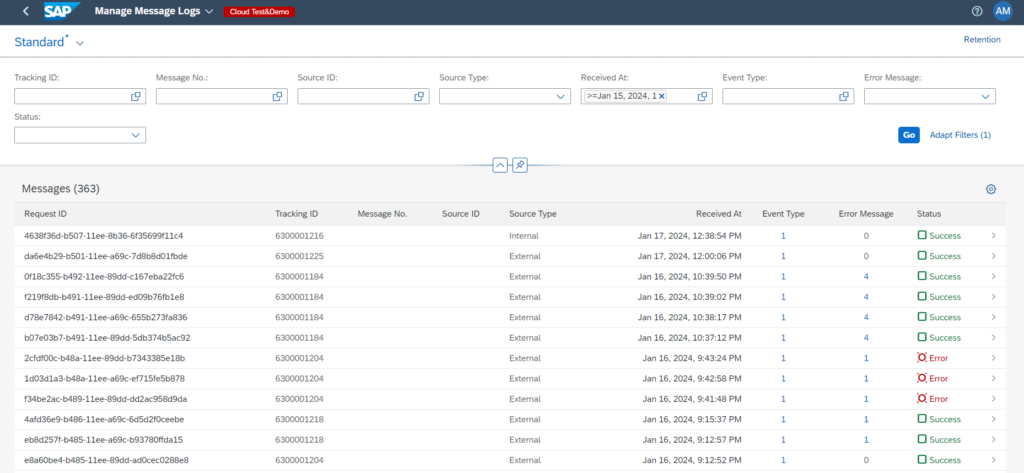
Task: Open value help for Message No. field
Action: tap(278, 96)
